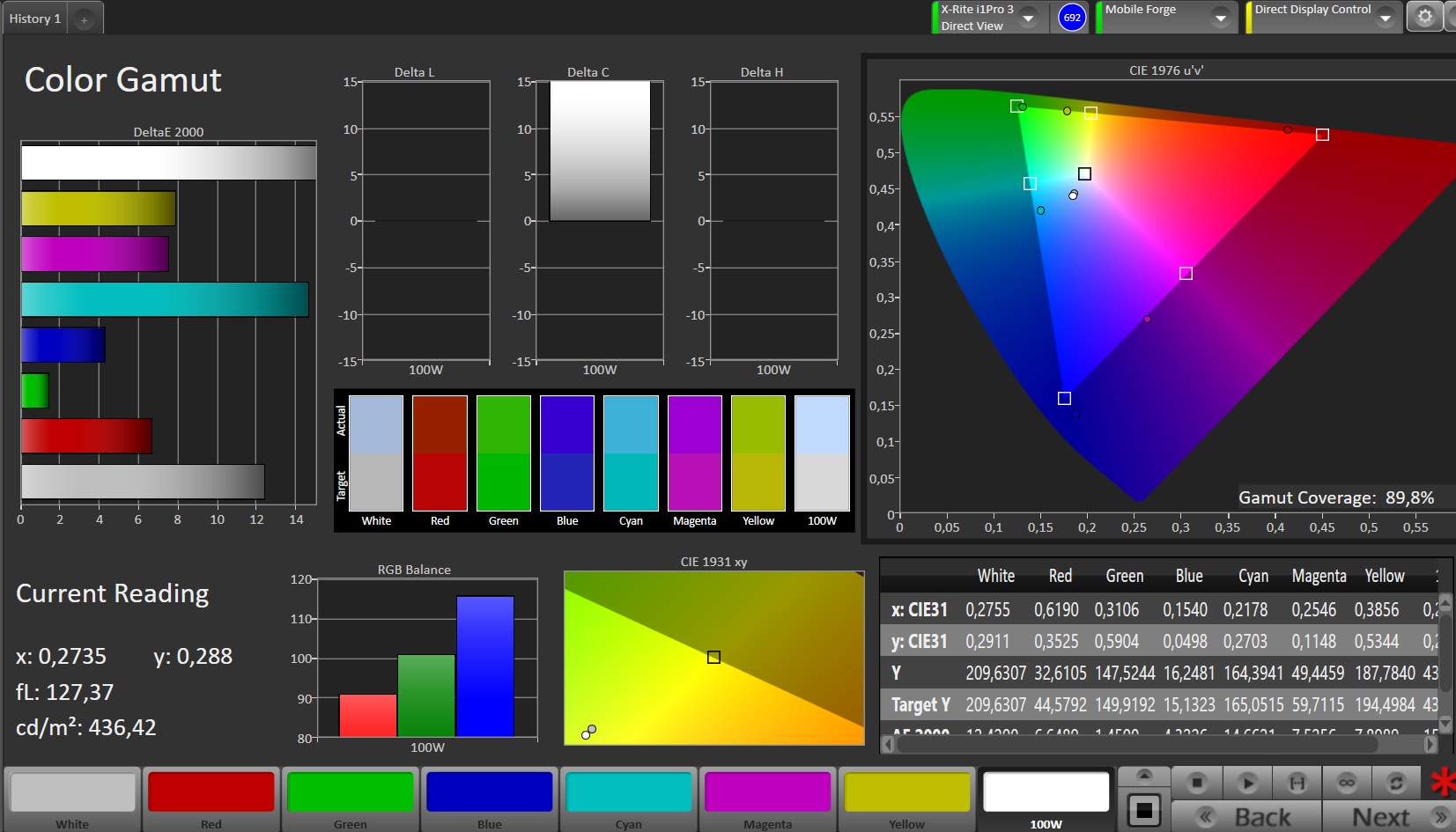Click the continuous read infinity icon
Viewport: 1456px width, 832px height.
pos(1347,782)
